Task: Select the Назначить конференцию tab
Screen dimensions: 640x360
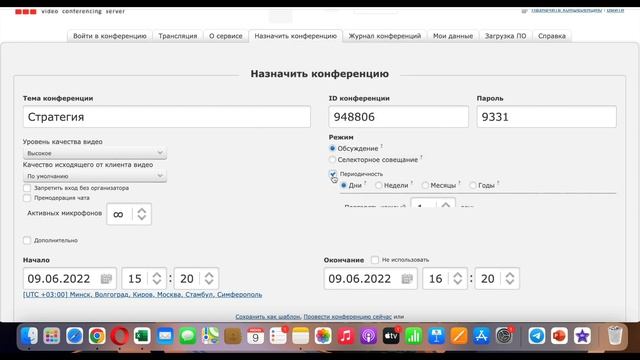Action: (x=296, y=36)
